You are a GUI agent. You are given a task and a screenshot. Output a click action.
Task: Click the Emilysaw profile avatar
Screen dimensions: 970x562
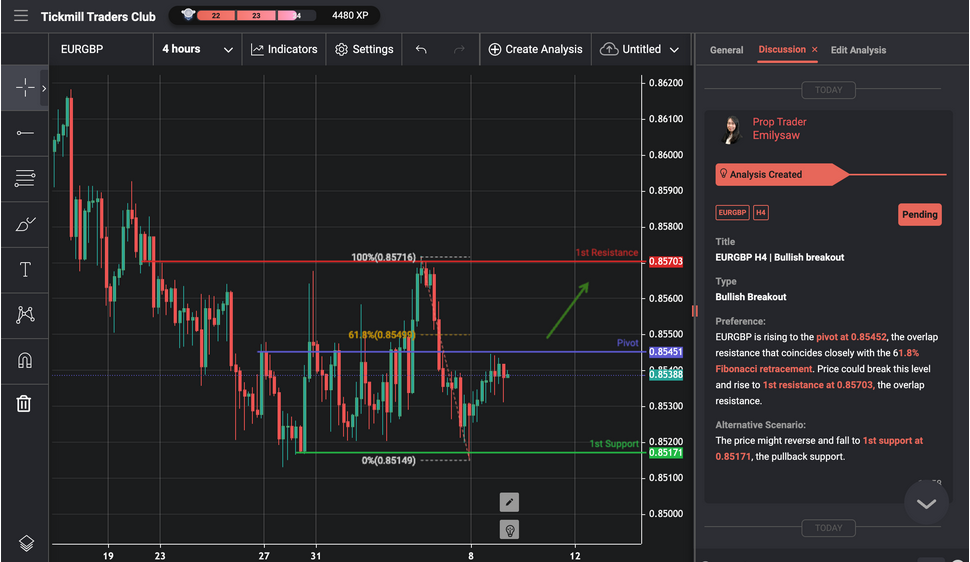(732, 130)
